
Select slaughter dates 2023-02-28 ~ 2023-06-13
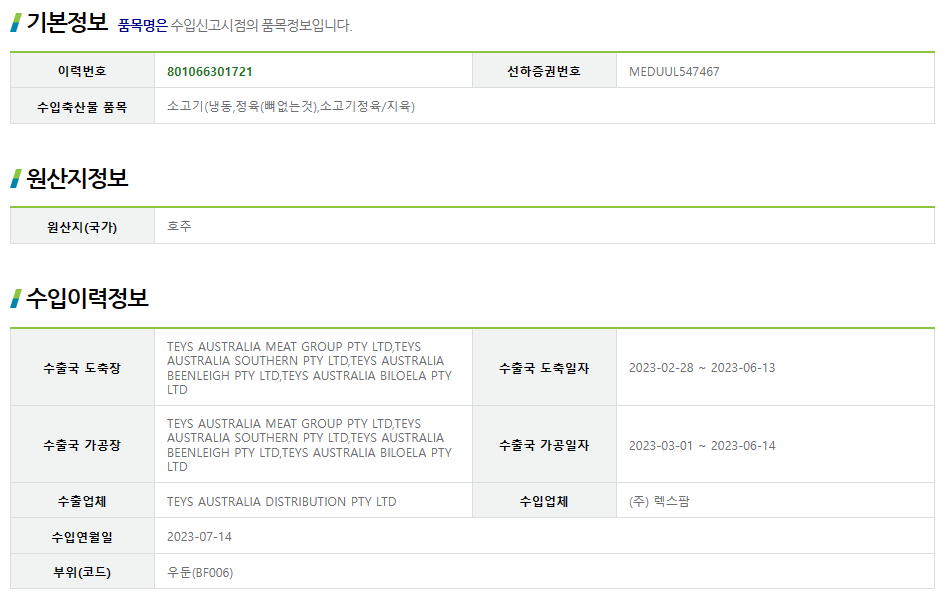pyautogui.click(x=702, y=368)
